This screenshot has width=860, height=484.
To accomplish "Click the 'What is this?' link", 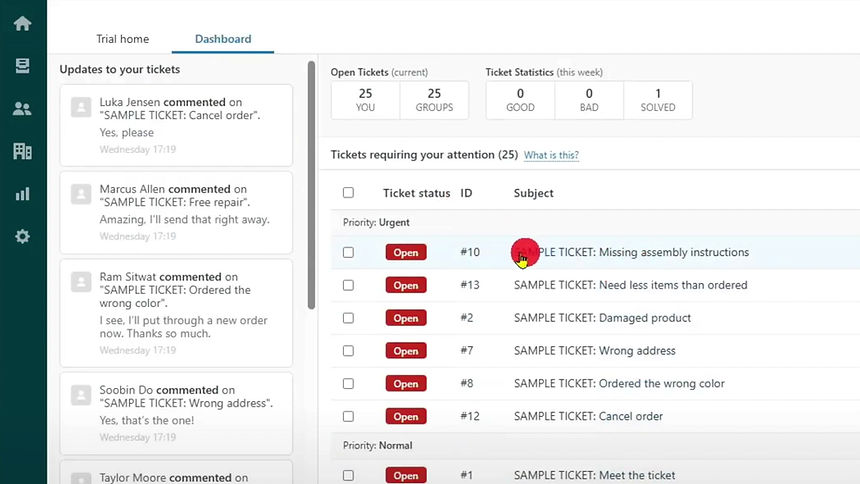I will [x=551, y=155].
